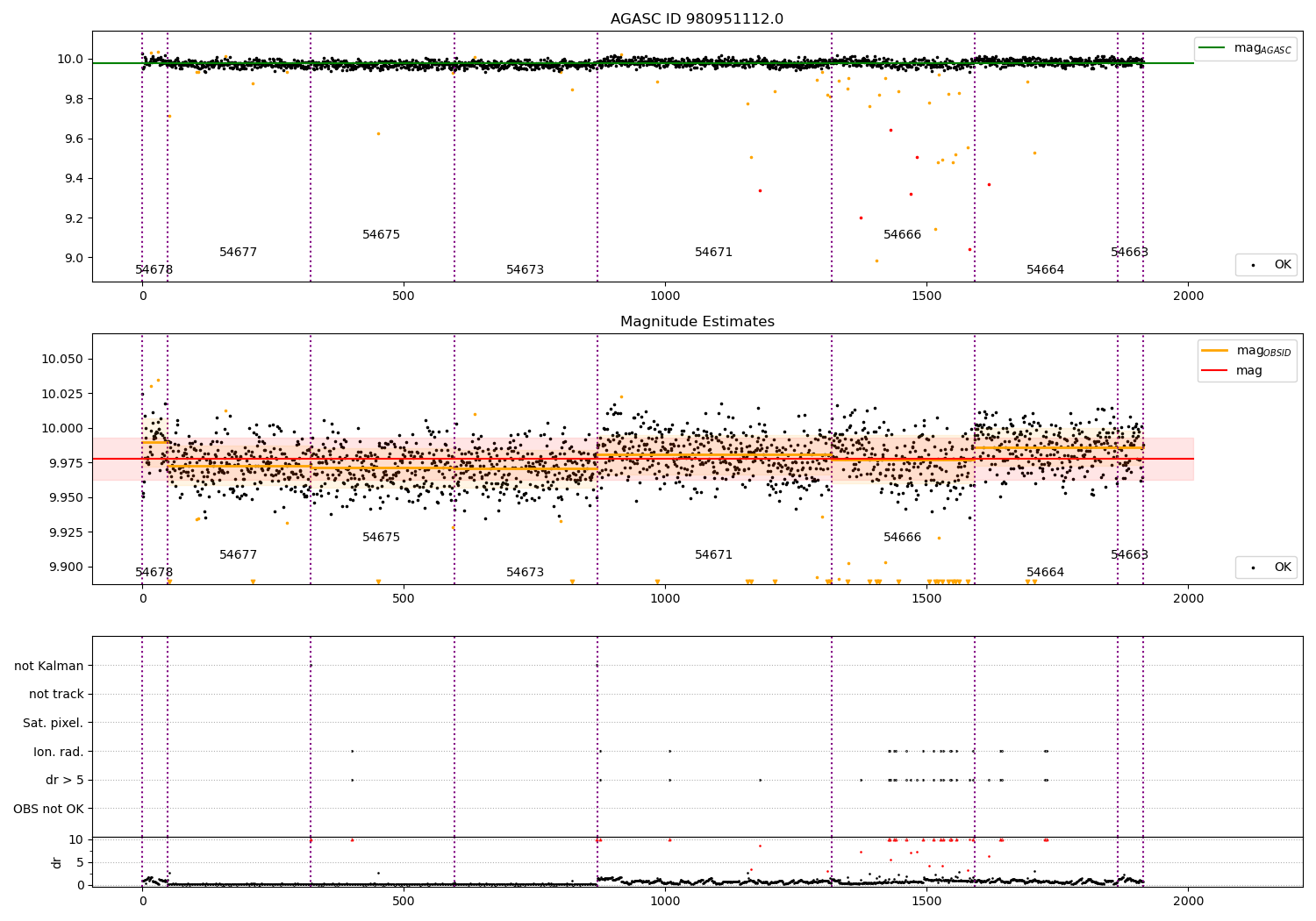1316x921 pixels.
Task: Click the top plot y-axis tick '9.8'
Action: point(74,99)
